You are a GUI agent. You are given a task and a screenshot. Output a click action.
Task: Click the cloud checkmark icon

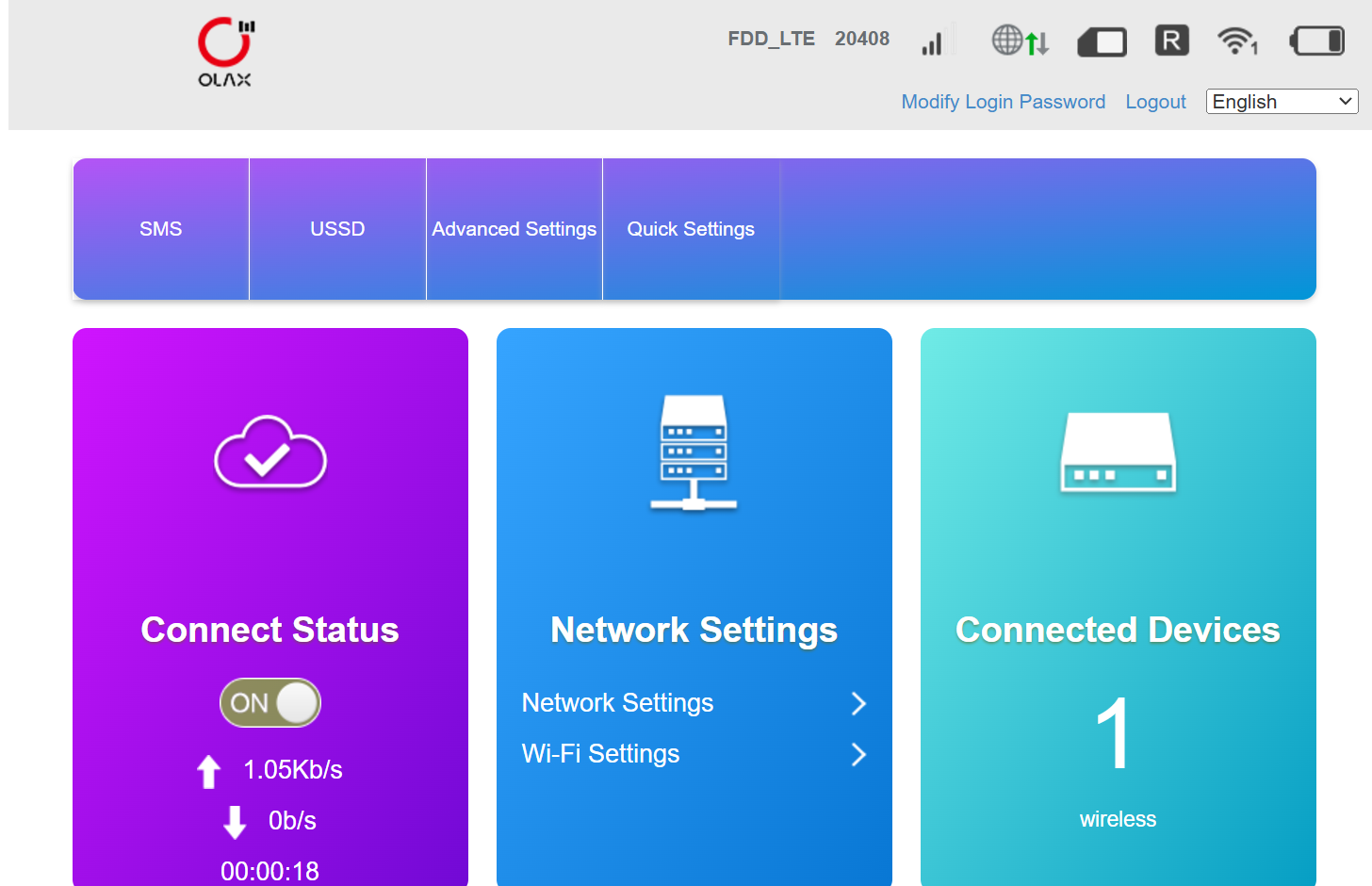coord(270,451)
